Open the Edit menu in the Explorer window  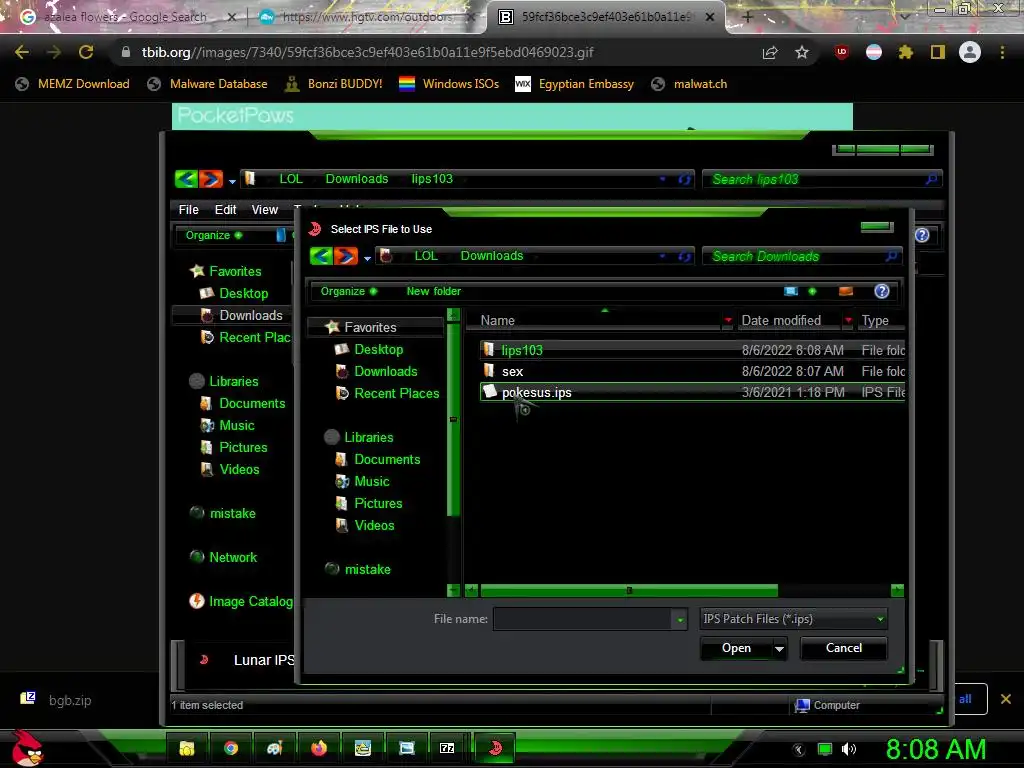225,210
